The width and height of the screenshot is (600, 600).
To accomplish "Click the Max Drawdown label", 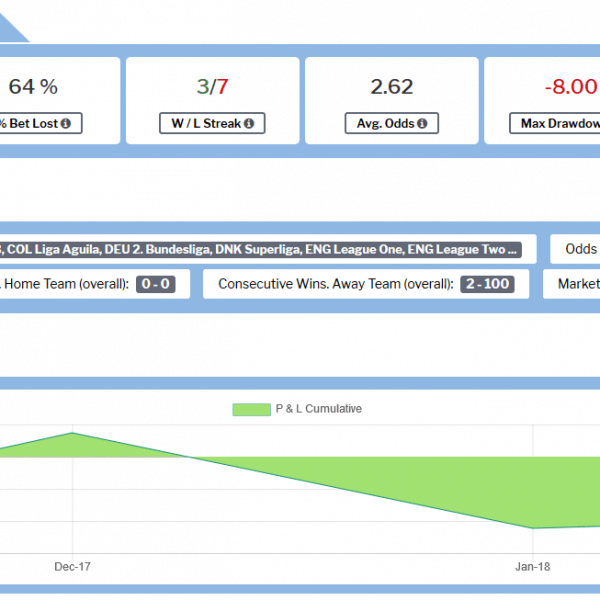I will coord(555,123).
